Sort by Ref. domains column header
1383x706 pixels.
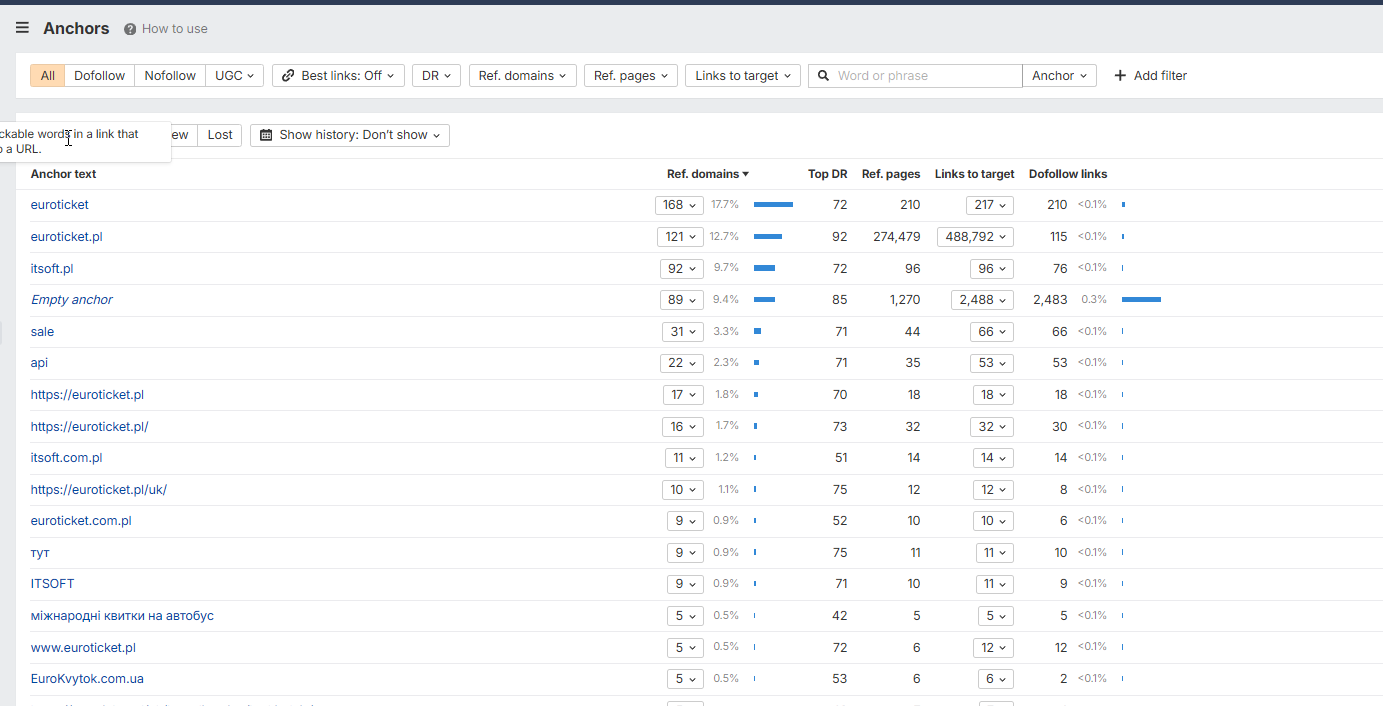click(x=707, y=174)
